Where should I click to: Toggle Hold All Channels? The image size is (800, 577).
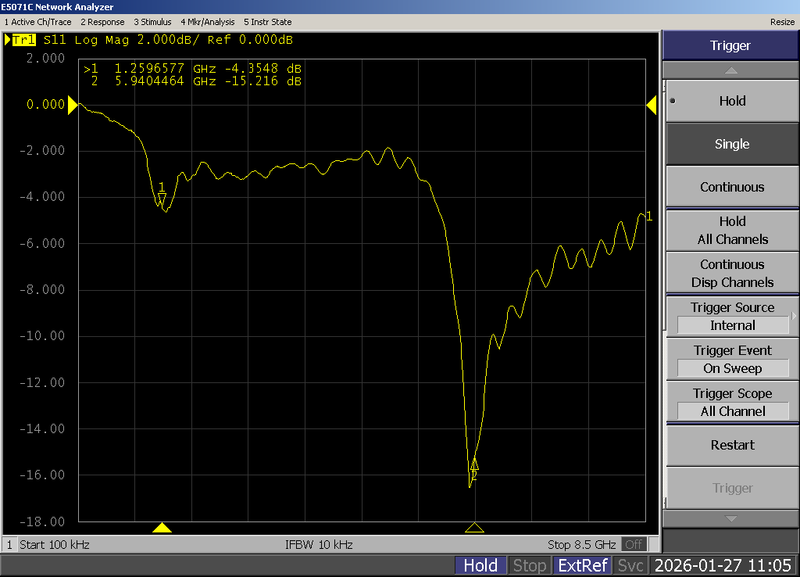click(731, 229)
